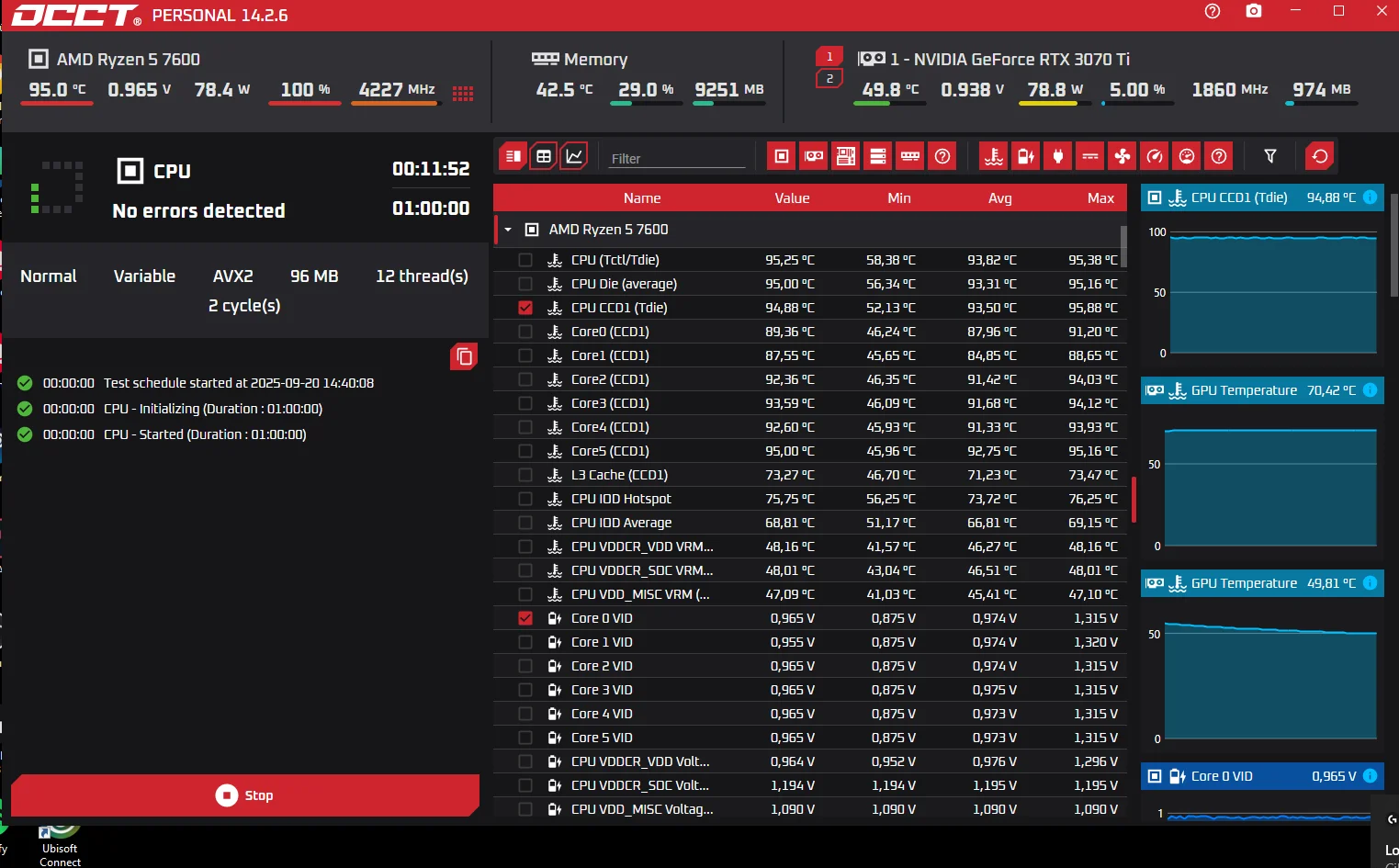Toggle the temperature sensor type filter
Image resolution: width=1399 pixels, height=868 pixels.
[994, 156]
